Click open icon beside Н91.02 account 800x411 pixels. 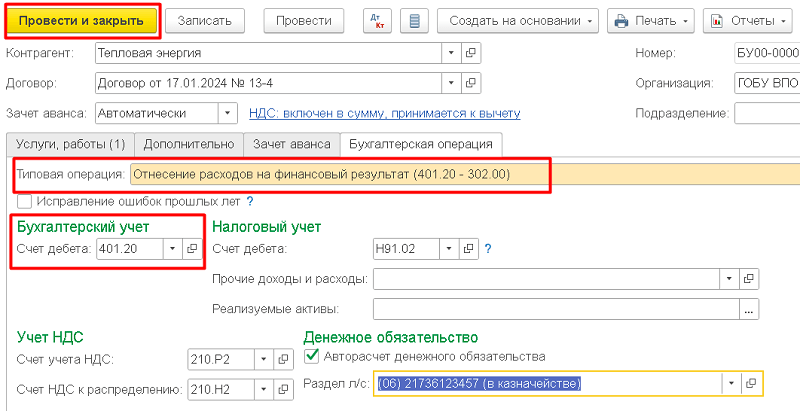(470, 249)
